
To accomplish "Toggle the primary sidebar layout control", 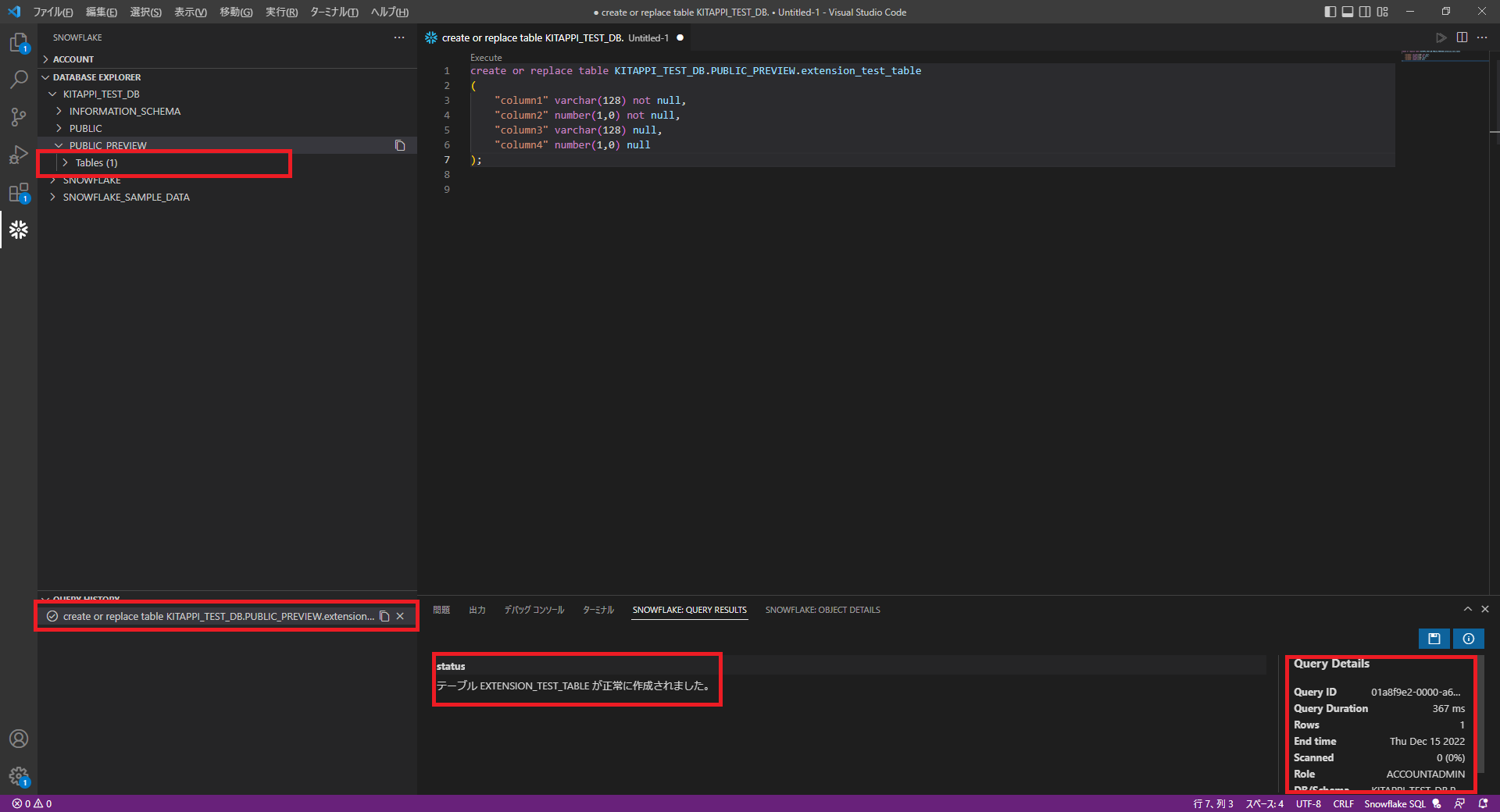I will tap(1329, 12).
